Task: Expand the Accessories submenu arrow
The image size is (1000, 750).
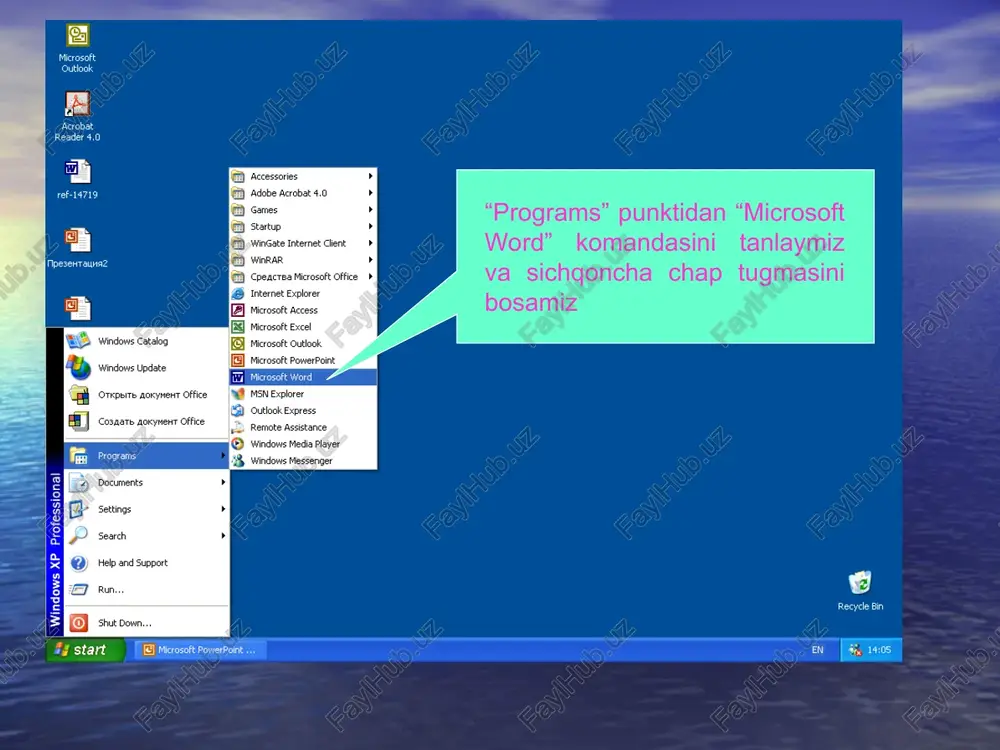Action: pos(370,176)
